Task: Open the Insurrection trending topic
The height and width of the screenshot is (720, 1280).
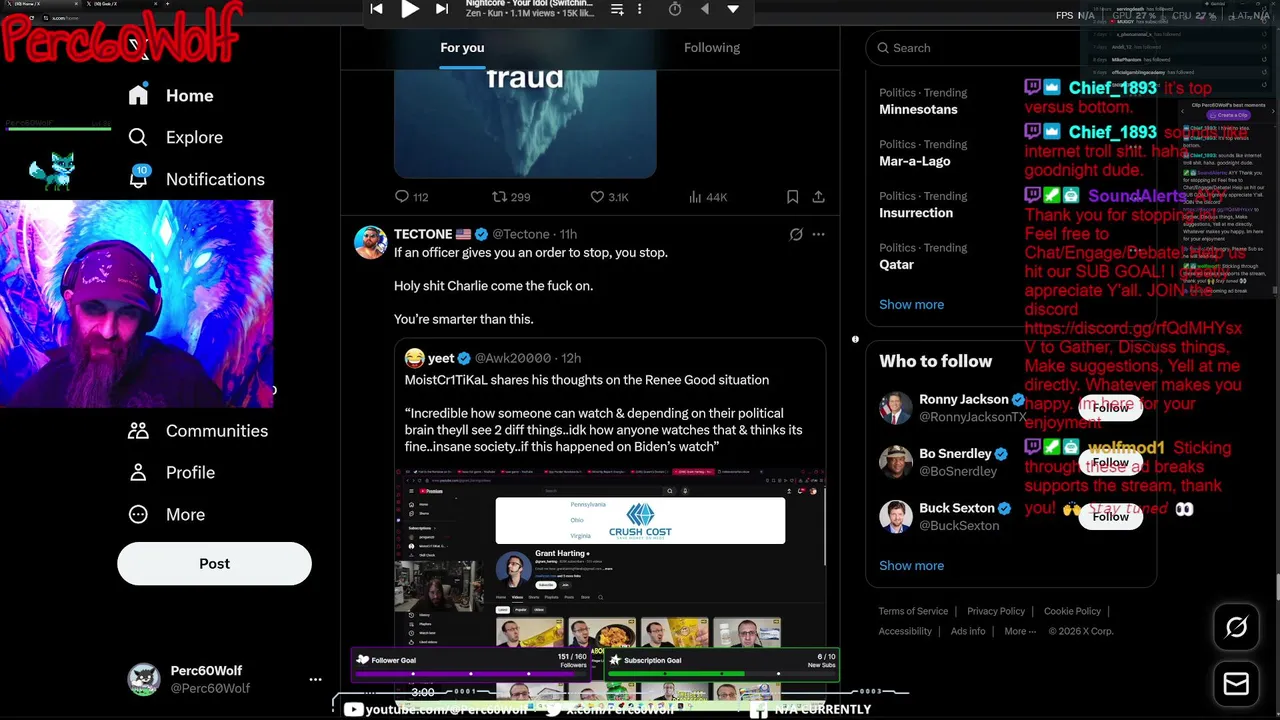Action: [916, 213]
